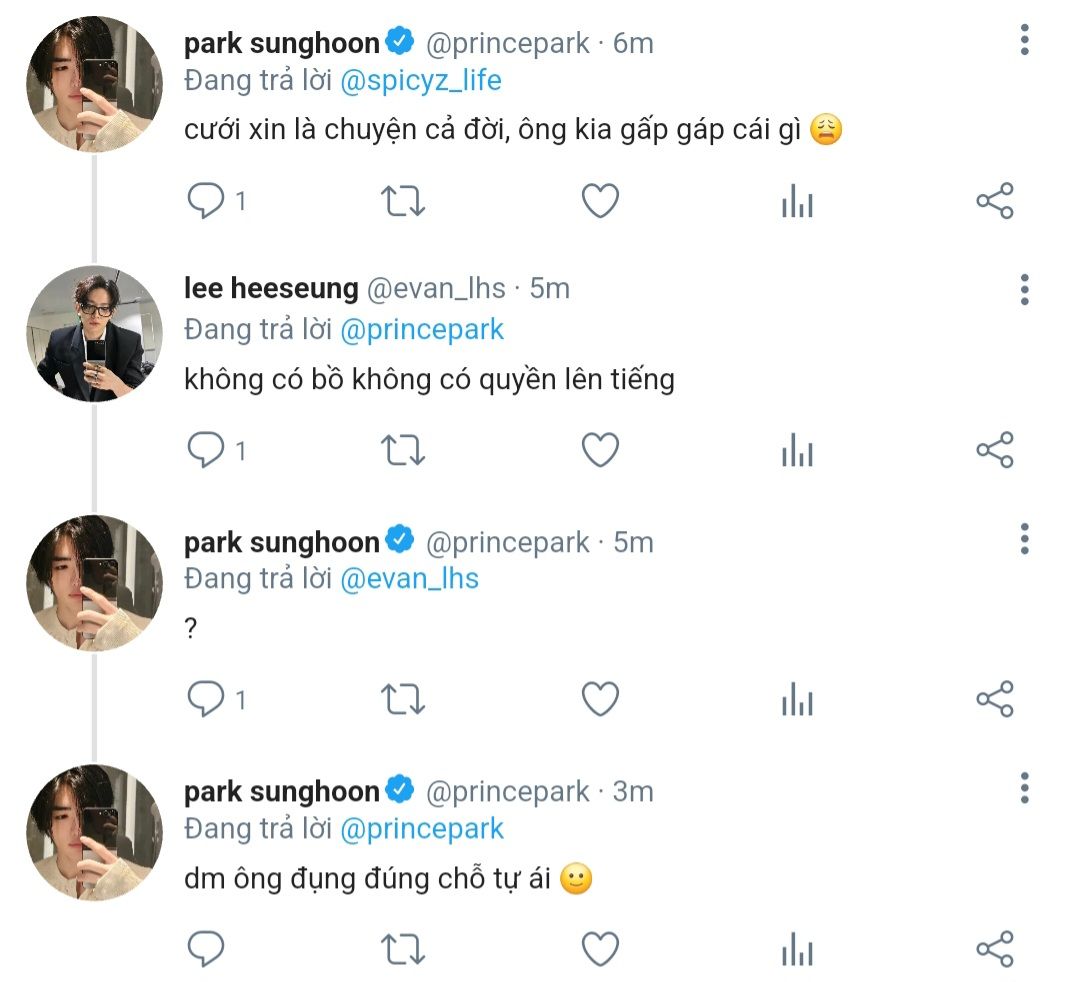Open lee heeseung's profile picture
Screen dimensions: 1080x982
(x=94, y=333)
